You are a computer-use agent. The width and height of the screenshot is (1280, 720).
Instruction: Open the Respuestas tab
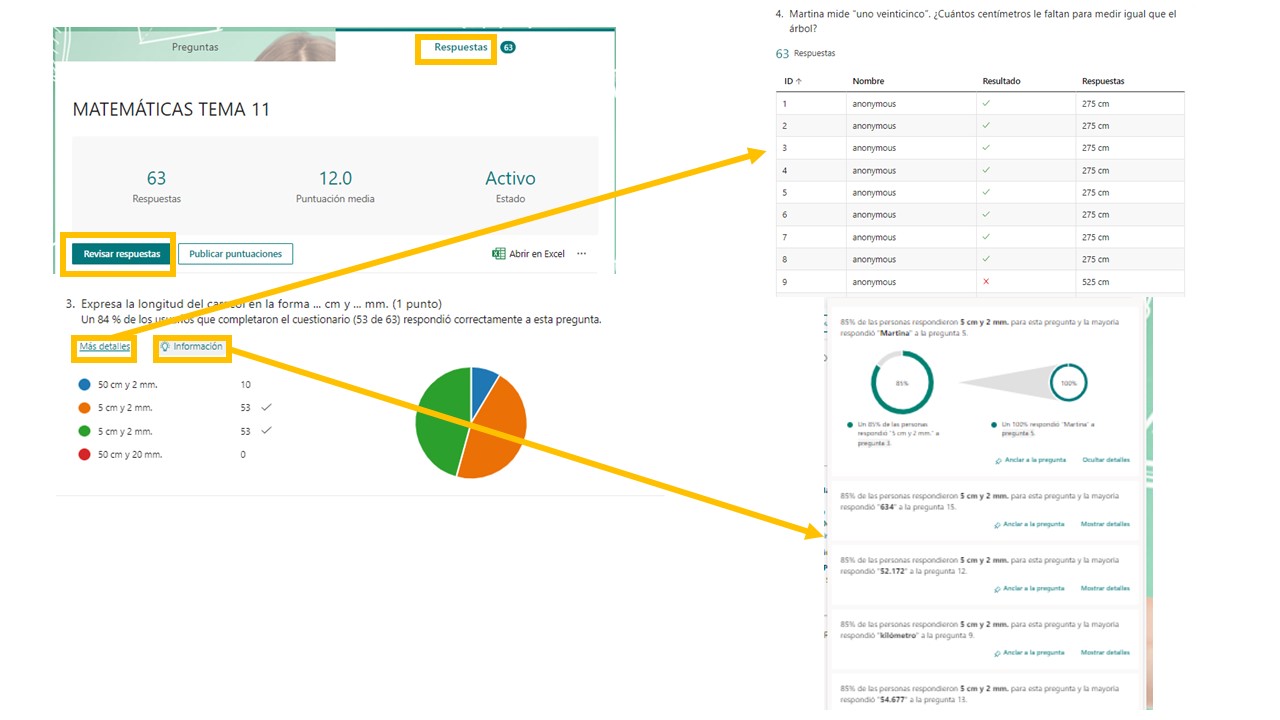click(460, 47)
